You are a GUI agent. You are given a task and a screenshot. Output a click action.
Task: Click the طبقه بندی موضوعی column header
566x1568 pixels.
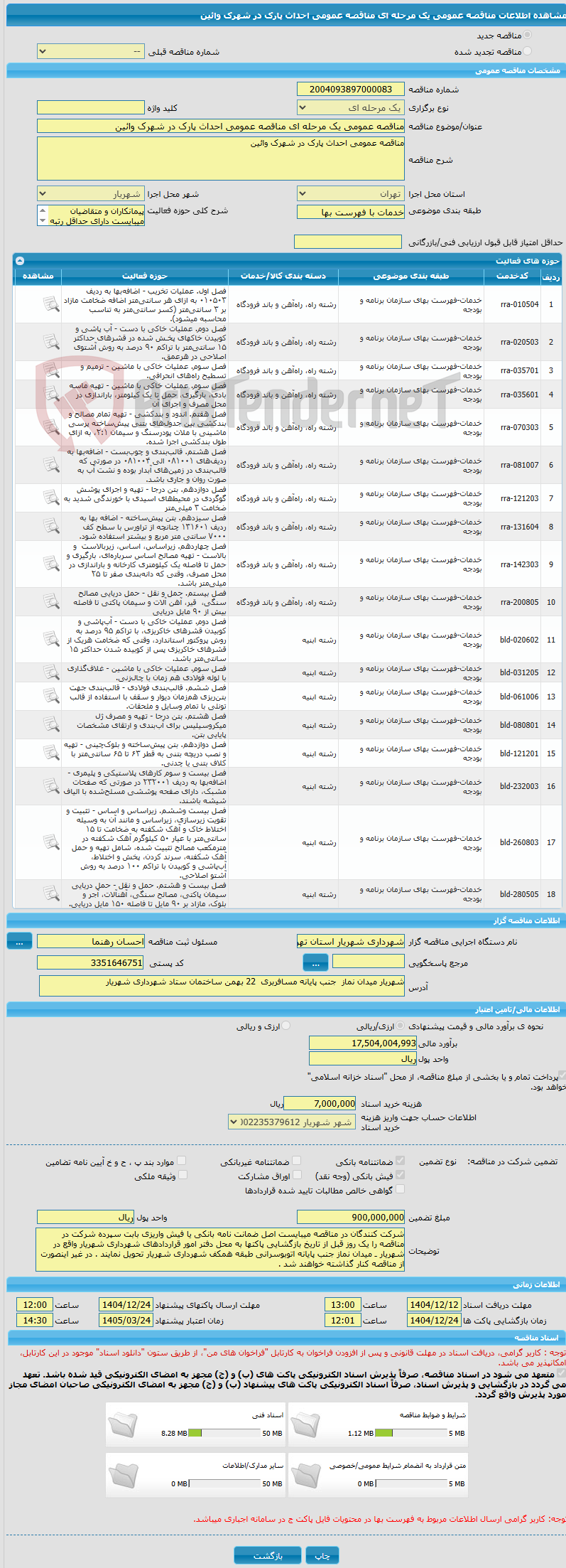pyautogui.click(x=411, y=276)
